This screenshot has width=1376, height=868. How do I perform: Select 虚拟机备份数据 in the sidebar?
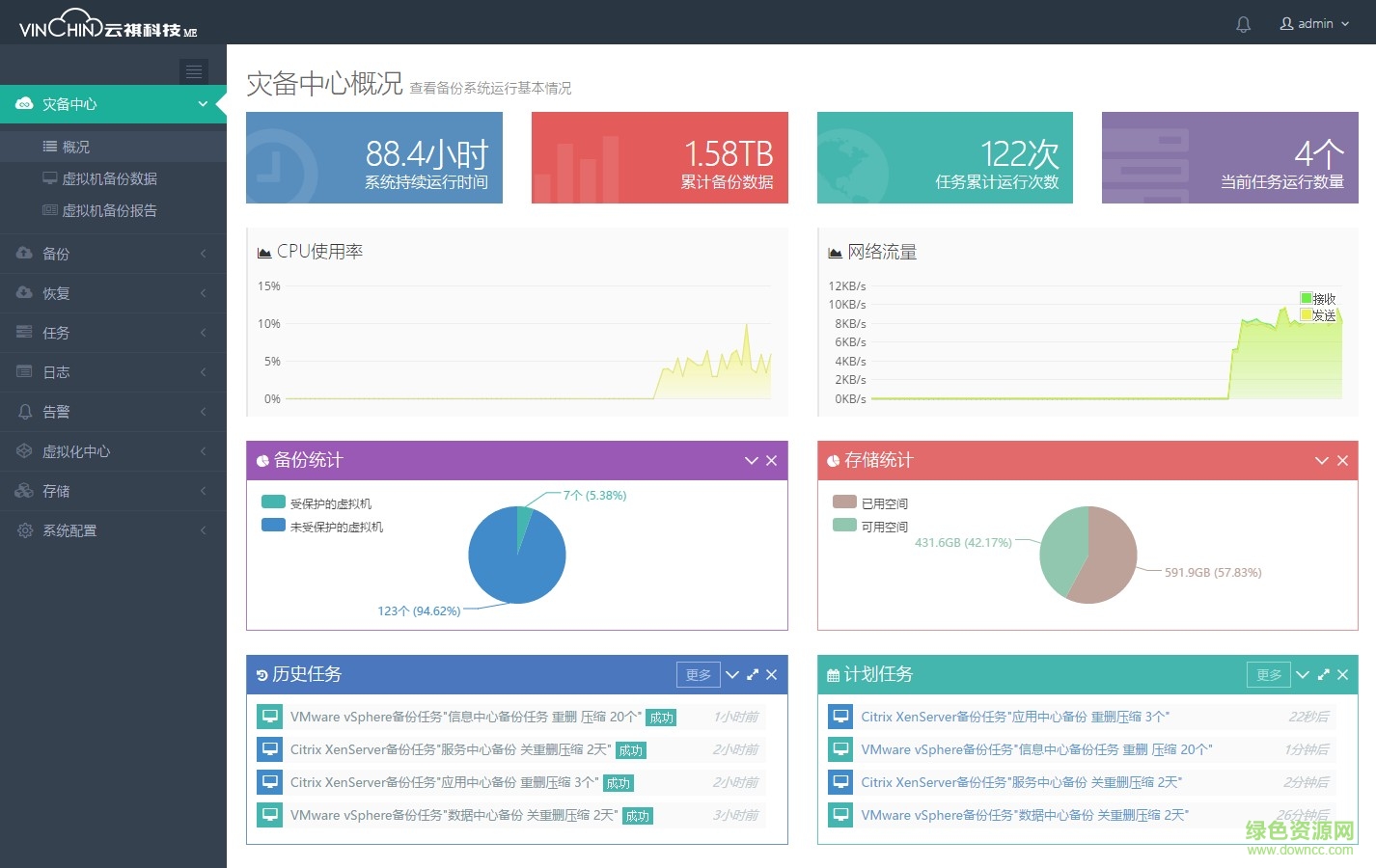(109, 178)
